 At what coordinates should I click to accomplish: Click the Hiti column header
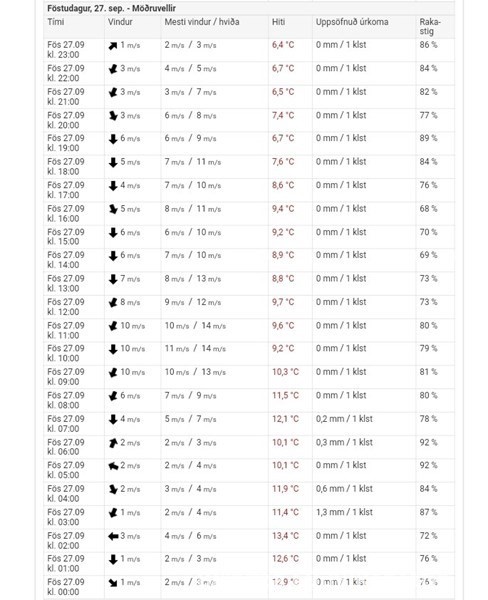click(x=278, y=22)
